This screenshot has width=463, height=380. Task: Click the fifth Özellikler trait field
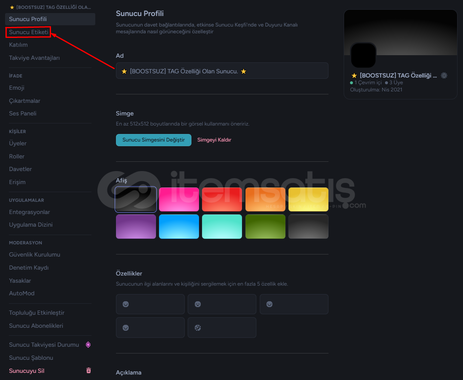pos(222,328)
